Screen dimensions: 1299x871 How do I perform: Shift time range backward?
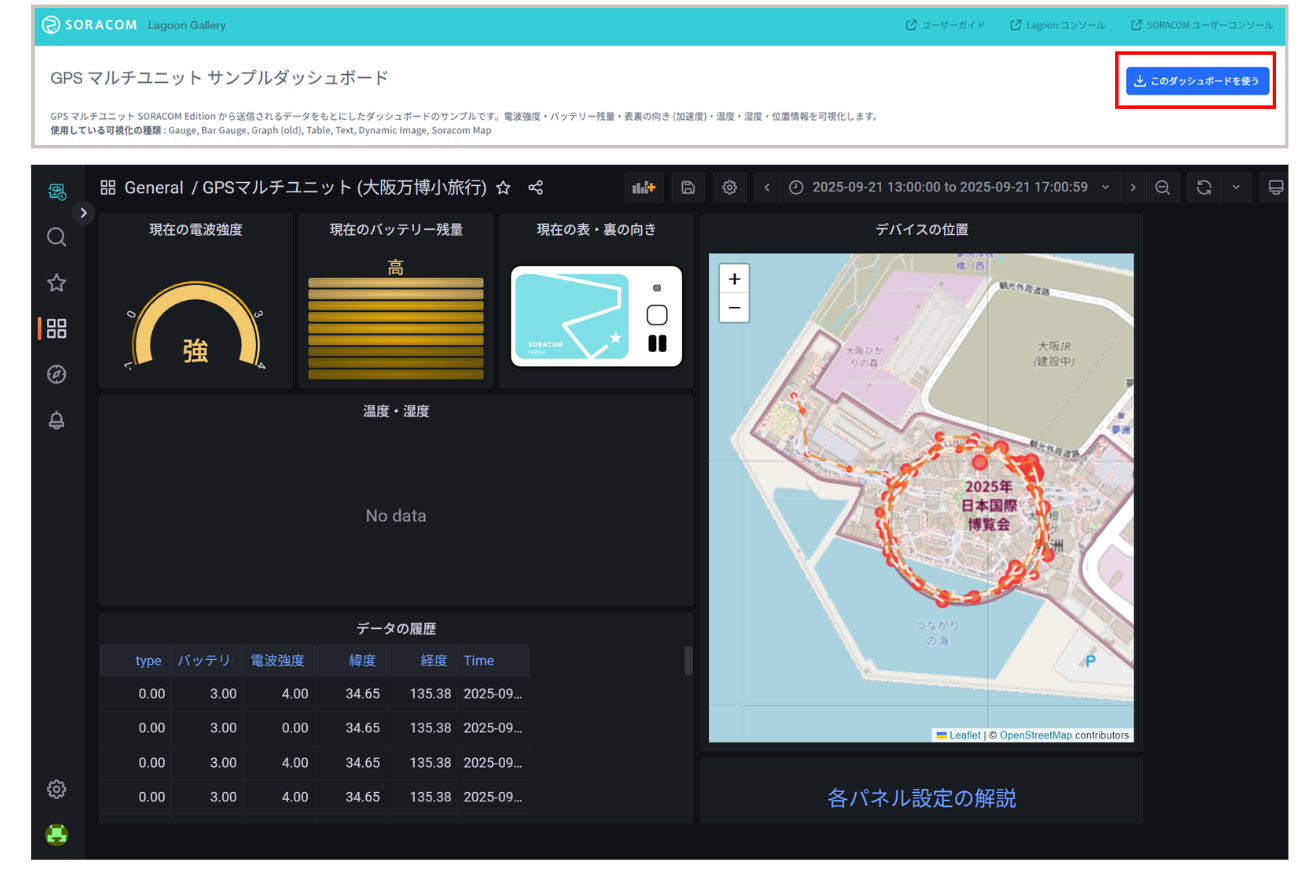click(767, 187)
